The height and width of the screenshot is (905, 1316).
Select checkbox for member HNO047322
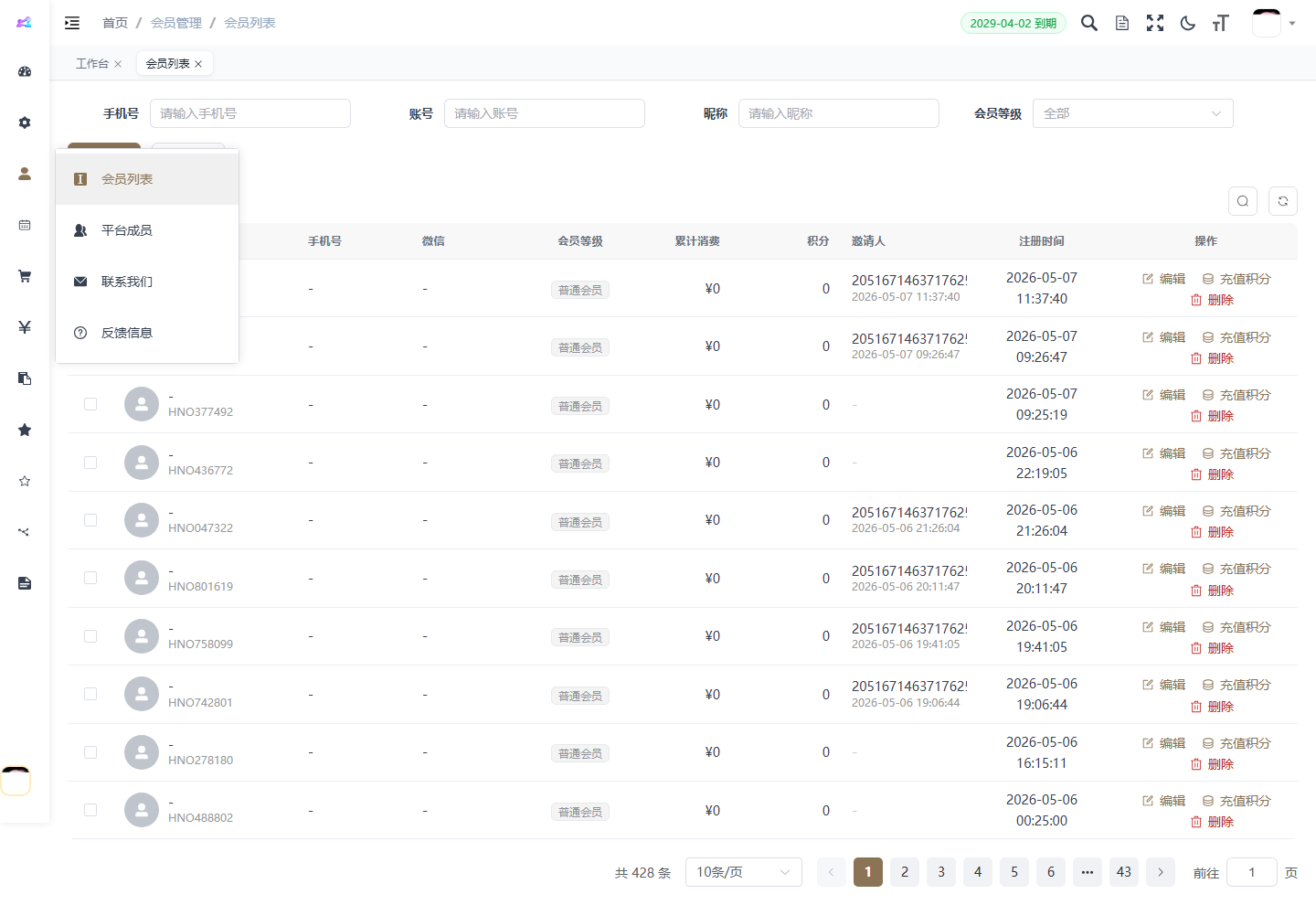90,520
